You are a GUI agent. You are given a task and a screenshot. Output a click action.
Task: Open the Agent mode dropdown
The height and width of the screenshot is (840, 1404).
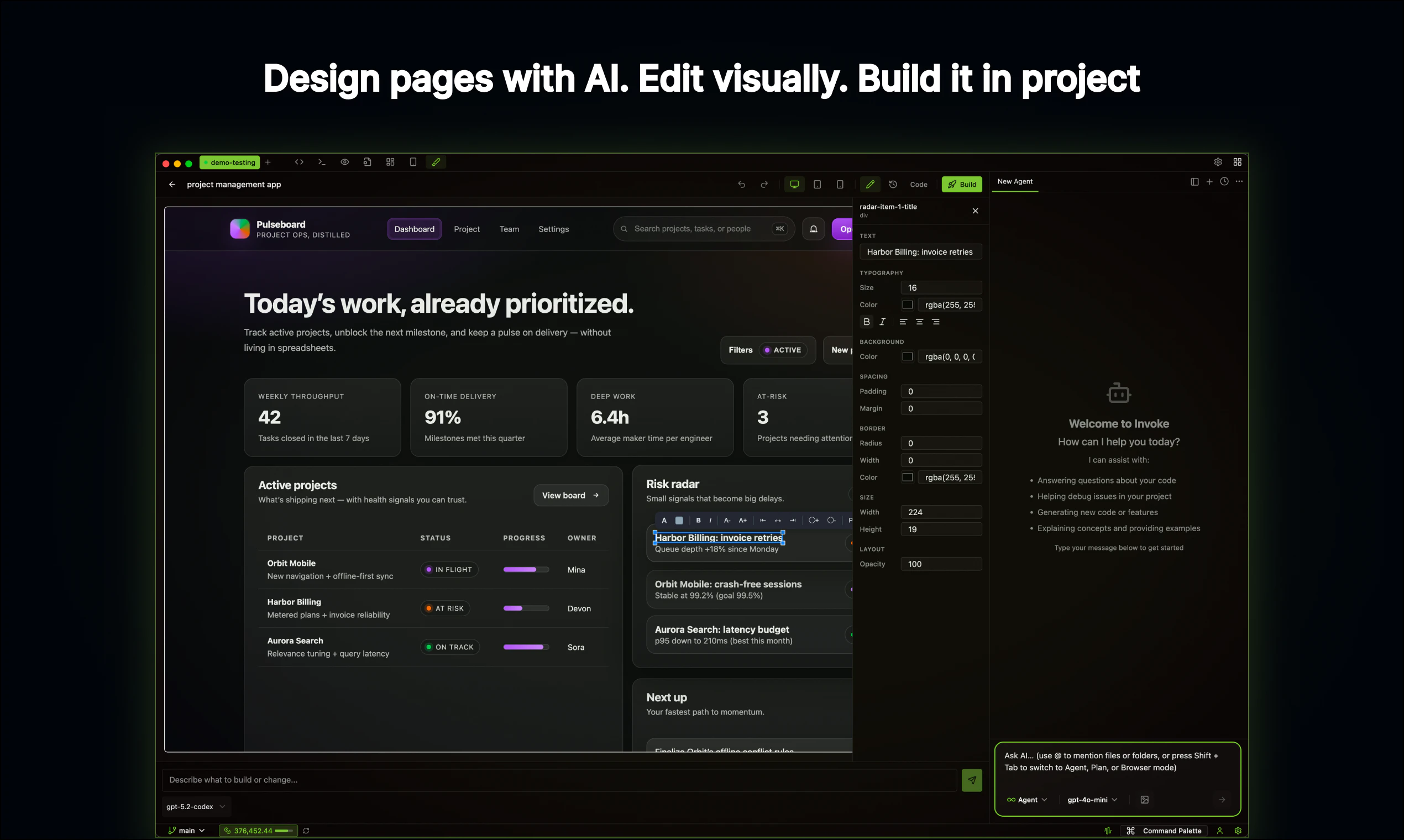1027,800
